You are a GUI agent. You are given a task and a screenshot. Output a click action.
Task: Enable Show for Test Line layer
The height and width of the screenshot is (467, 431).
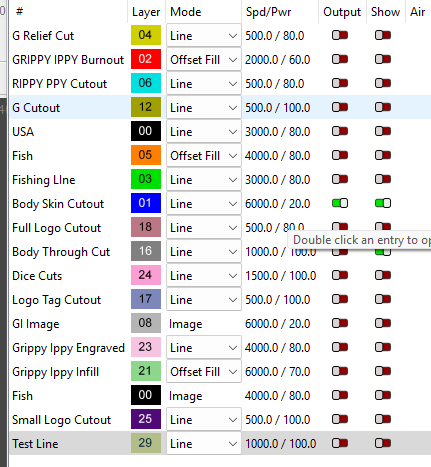click(x=383, y=443)
